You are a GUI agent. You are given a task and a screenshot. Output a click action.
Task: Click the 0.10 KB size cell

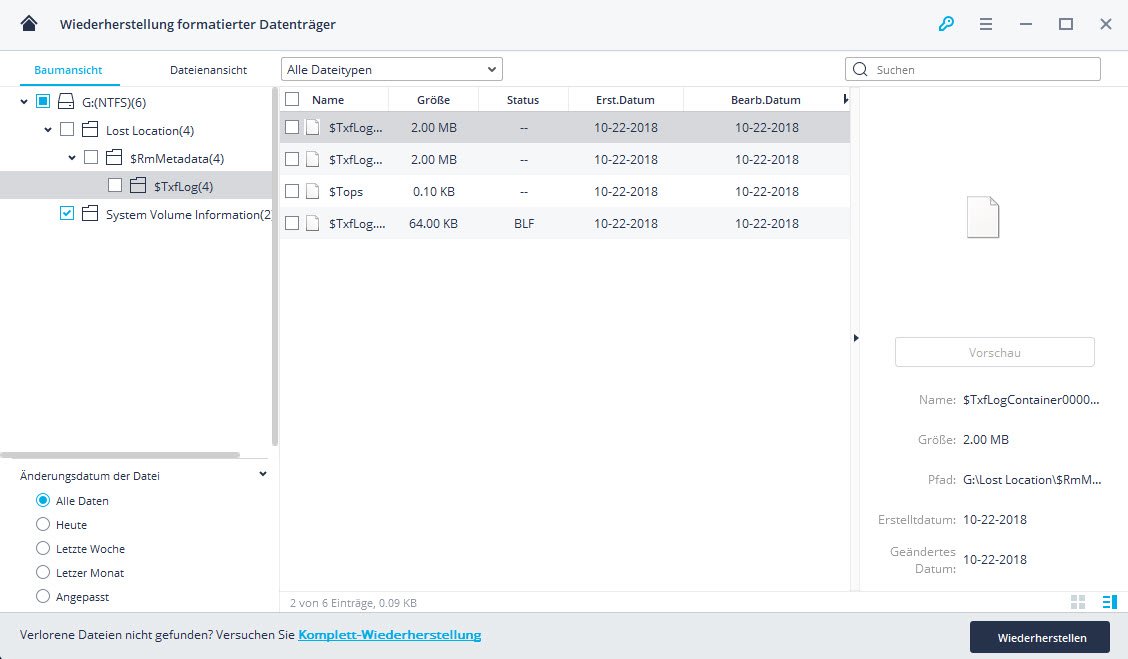[x=433, y=191]
